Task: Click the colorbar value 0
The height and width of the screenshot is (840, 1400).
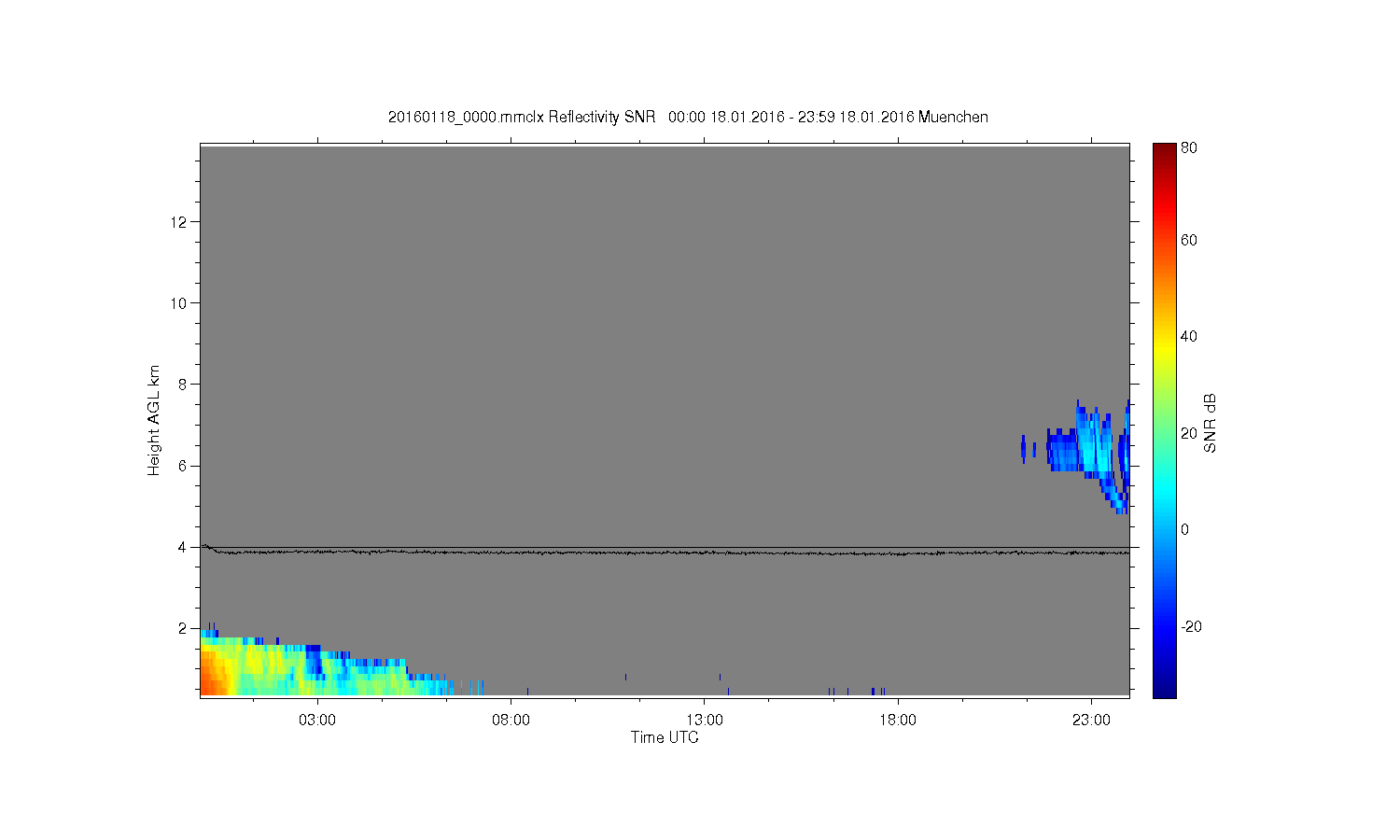Action: point(1185,530)
